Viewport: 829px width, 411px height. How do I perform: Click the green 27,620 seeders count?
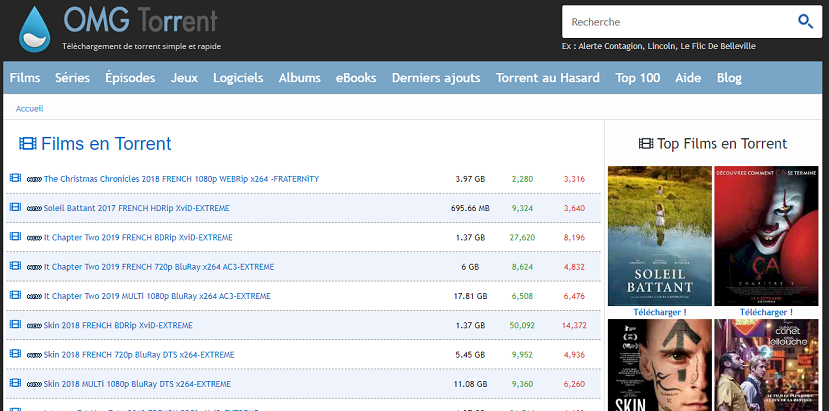(x=522, y=238)
